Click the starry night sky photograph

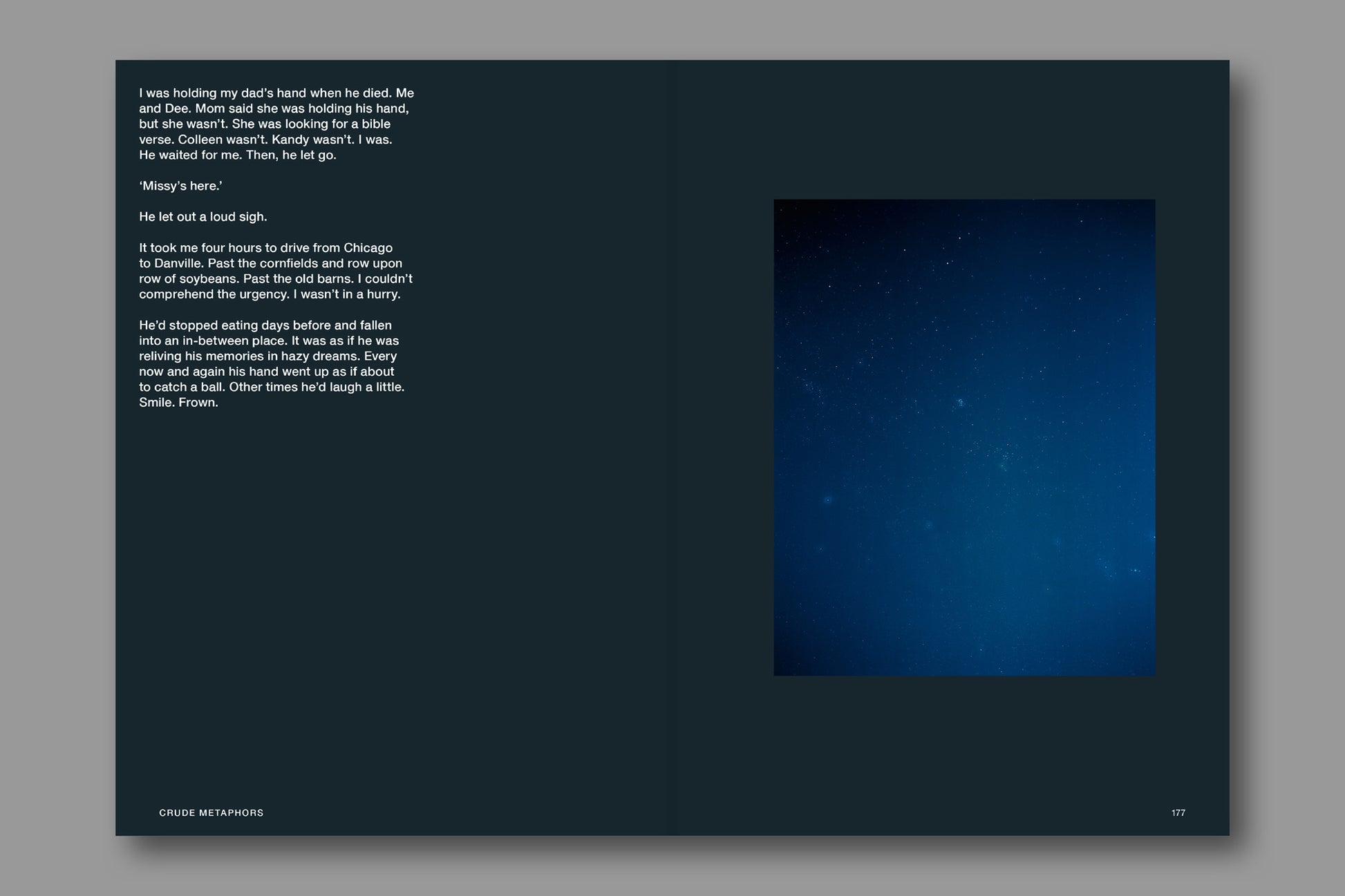963,437
